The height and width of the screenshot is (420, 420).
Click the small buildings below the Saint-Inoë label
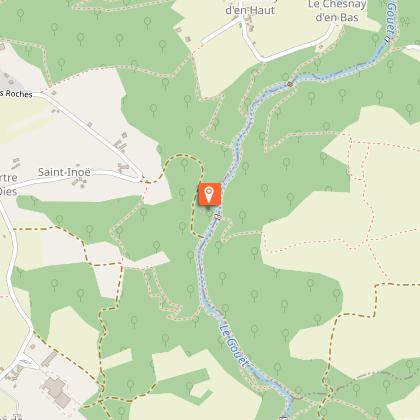80,182
